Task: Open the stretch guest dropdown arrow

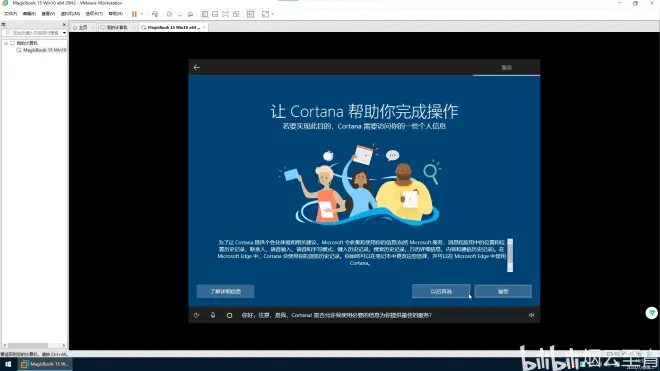Action: point(272,14)
